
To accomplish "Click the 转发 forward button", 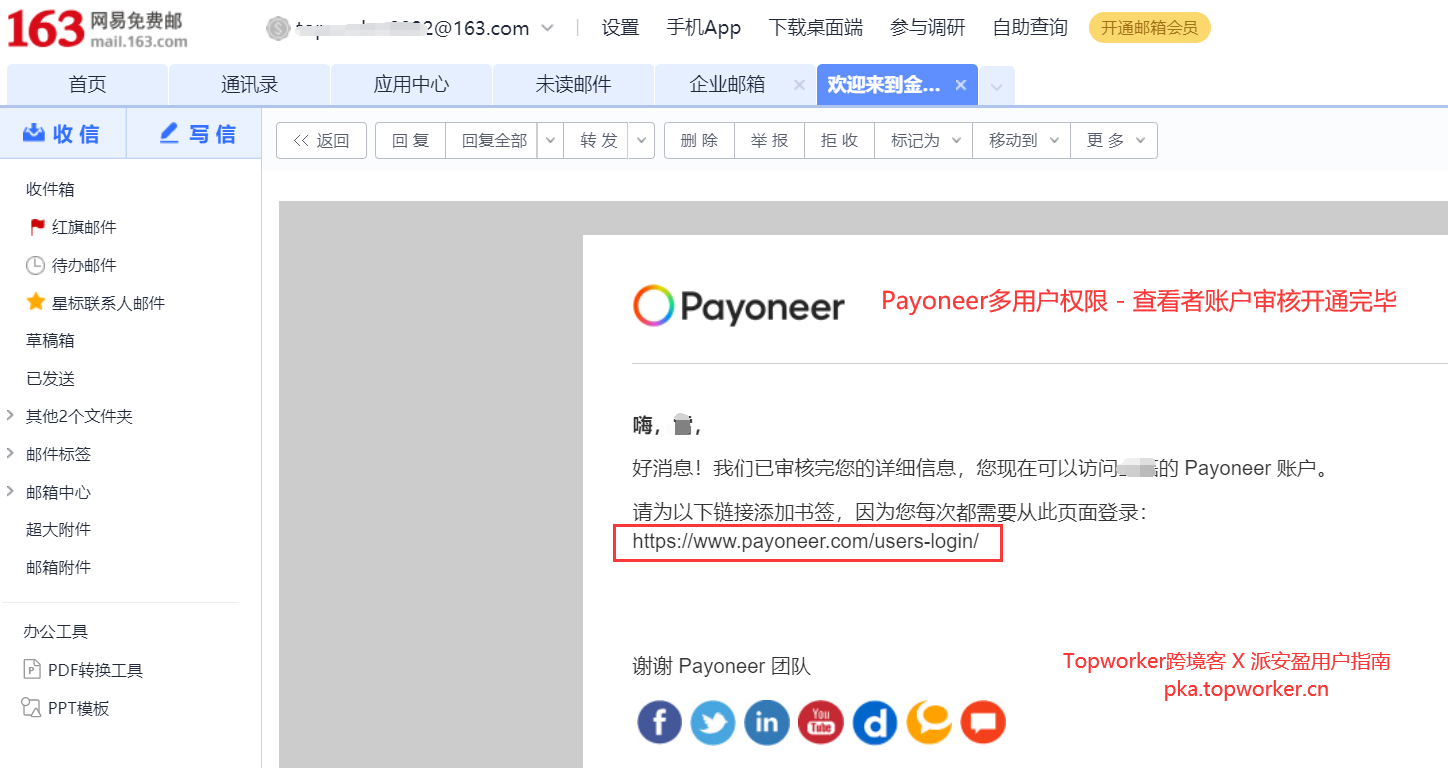I will tap(598, 141).
